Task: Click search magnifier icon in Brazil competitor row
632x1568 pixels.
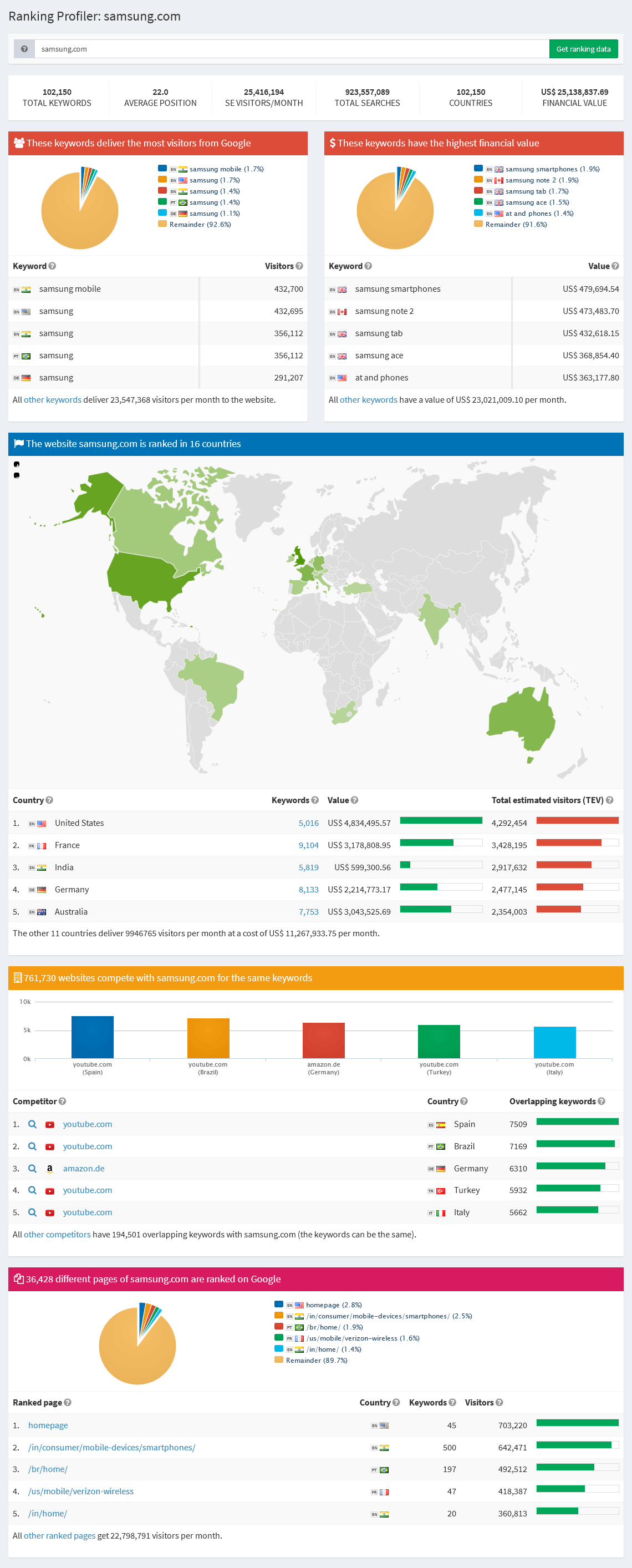Action: [32, 1146]
